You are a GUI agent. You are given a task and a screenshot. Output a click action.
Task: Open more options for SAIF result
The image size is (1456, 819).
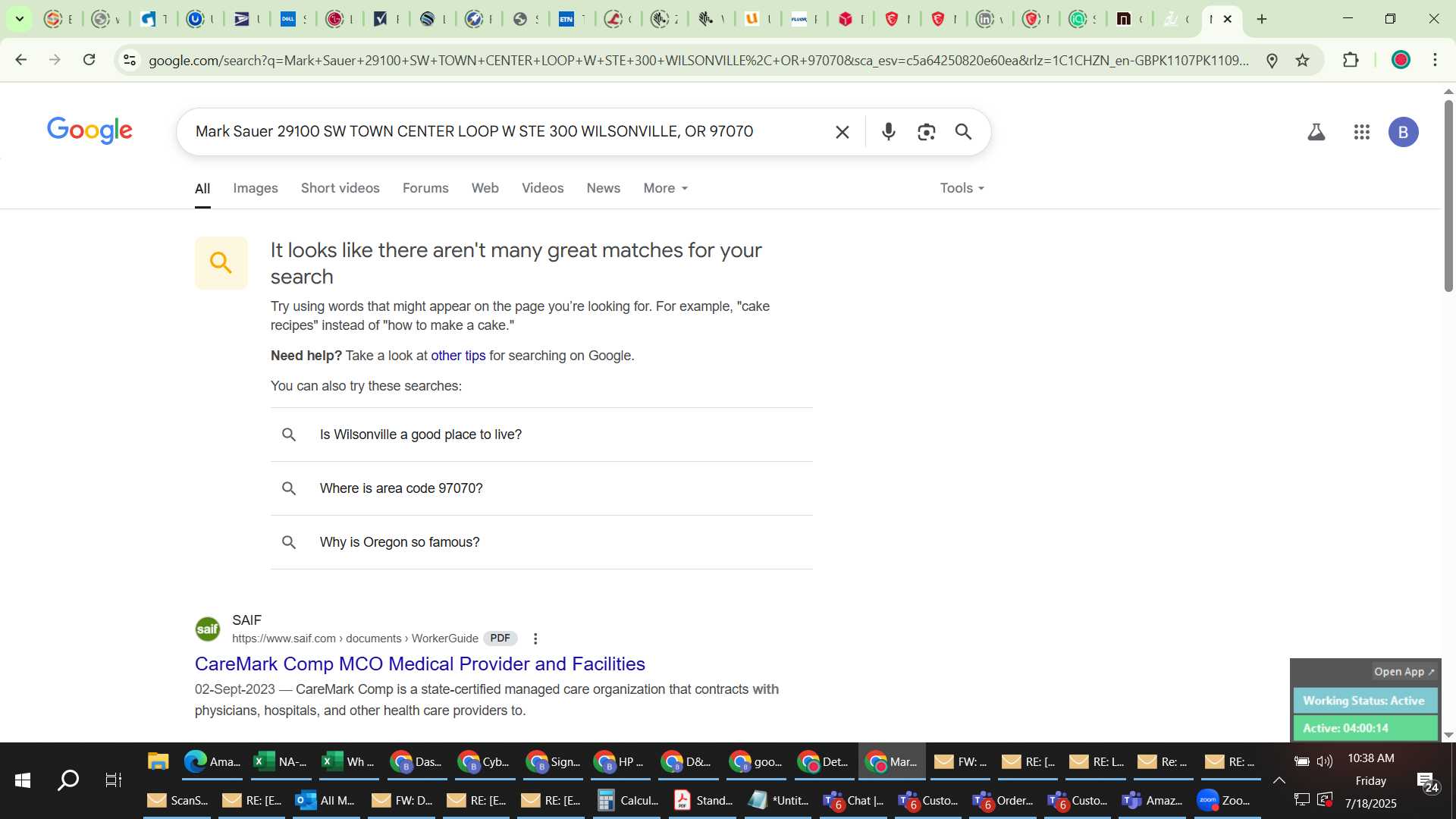(x=535, y=639)
